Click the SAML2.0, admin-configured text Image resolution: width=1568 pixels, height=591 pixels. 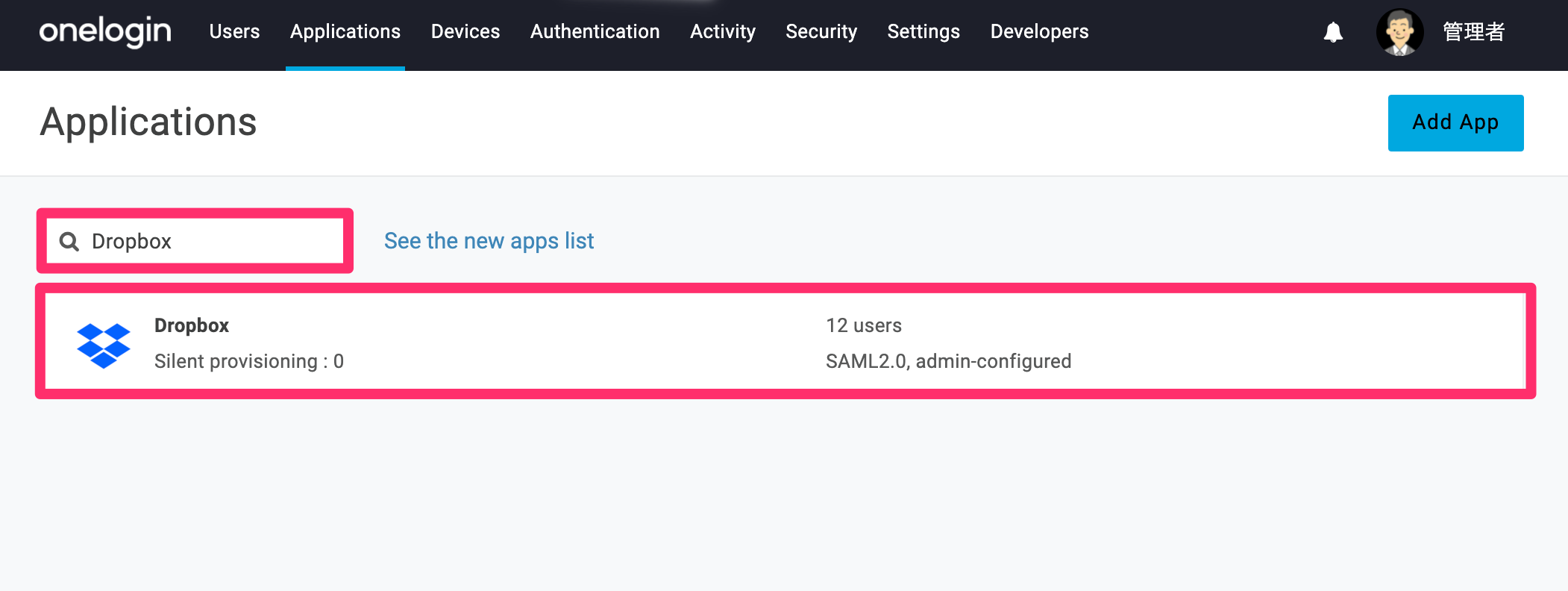(x=948, y=361)
